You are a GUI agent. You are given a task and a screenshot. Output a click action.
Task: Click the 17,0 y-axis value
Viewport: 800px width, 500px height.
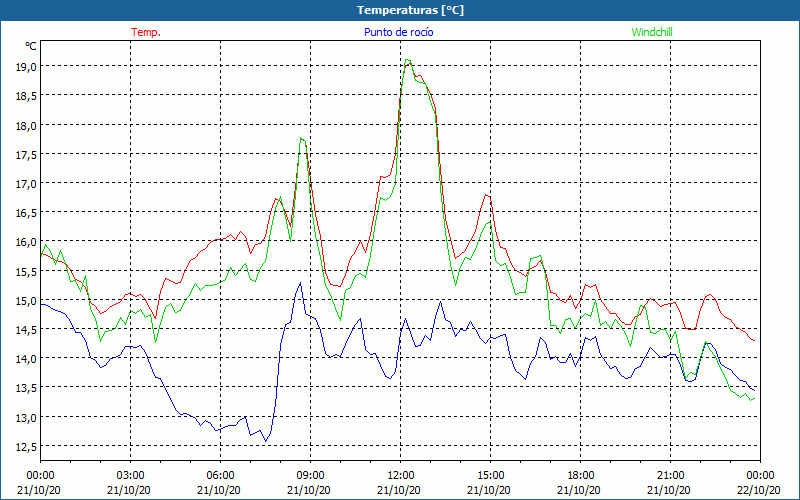click(26, 183)
